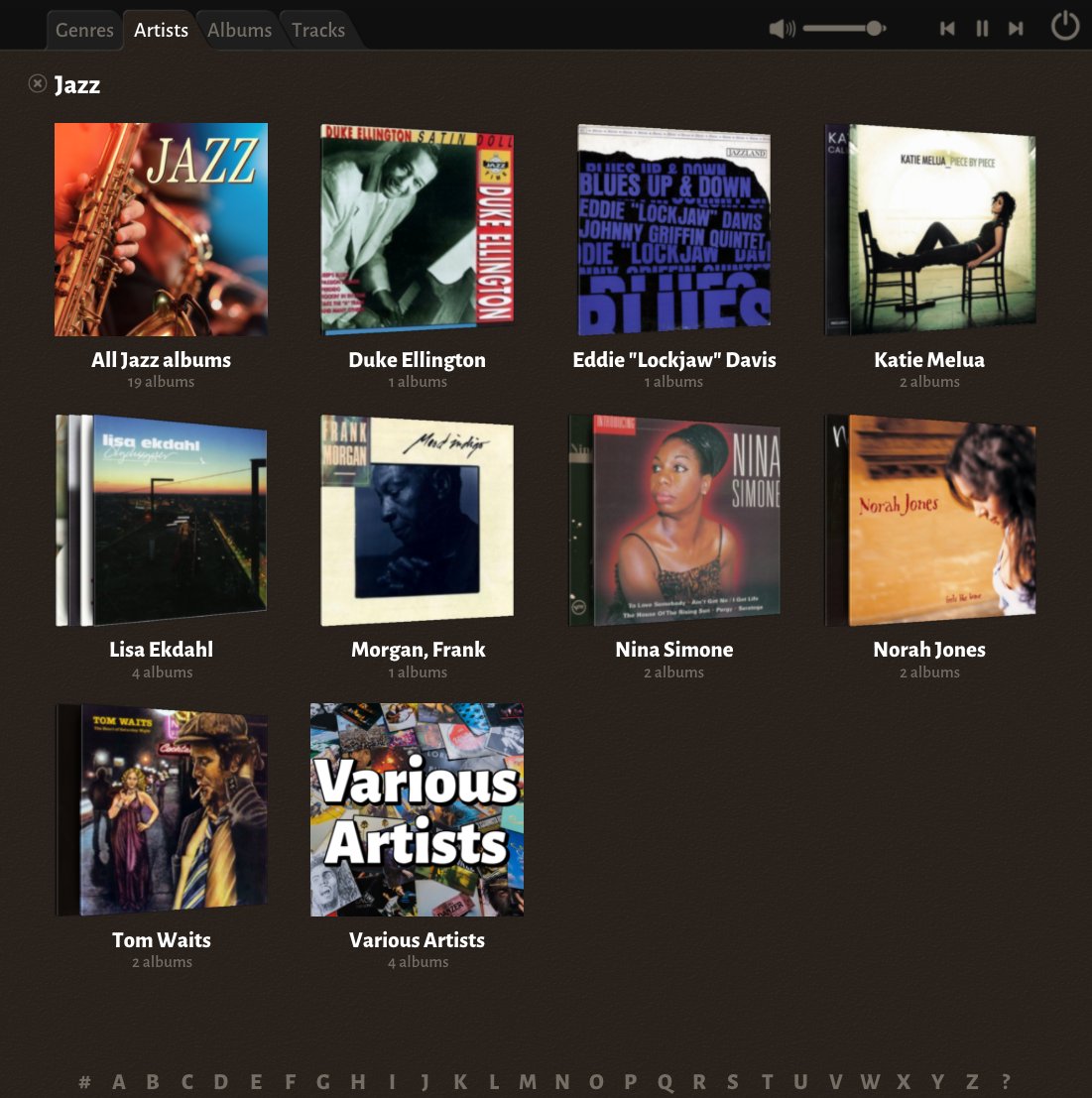Open the All Jazz albums cover
The height and width of the screenshot is (1098, 1092).
click(x=161, y=230)
